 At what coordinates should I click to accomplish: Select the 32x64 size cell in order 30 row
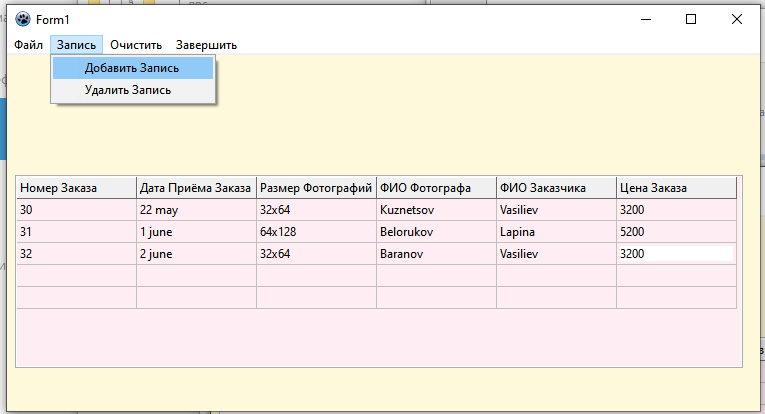point(317,210)
